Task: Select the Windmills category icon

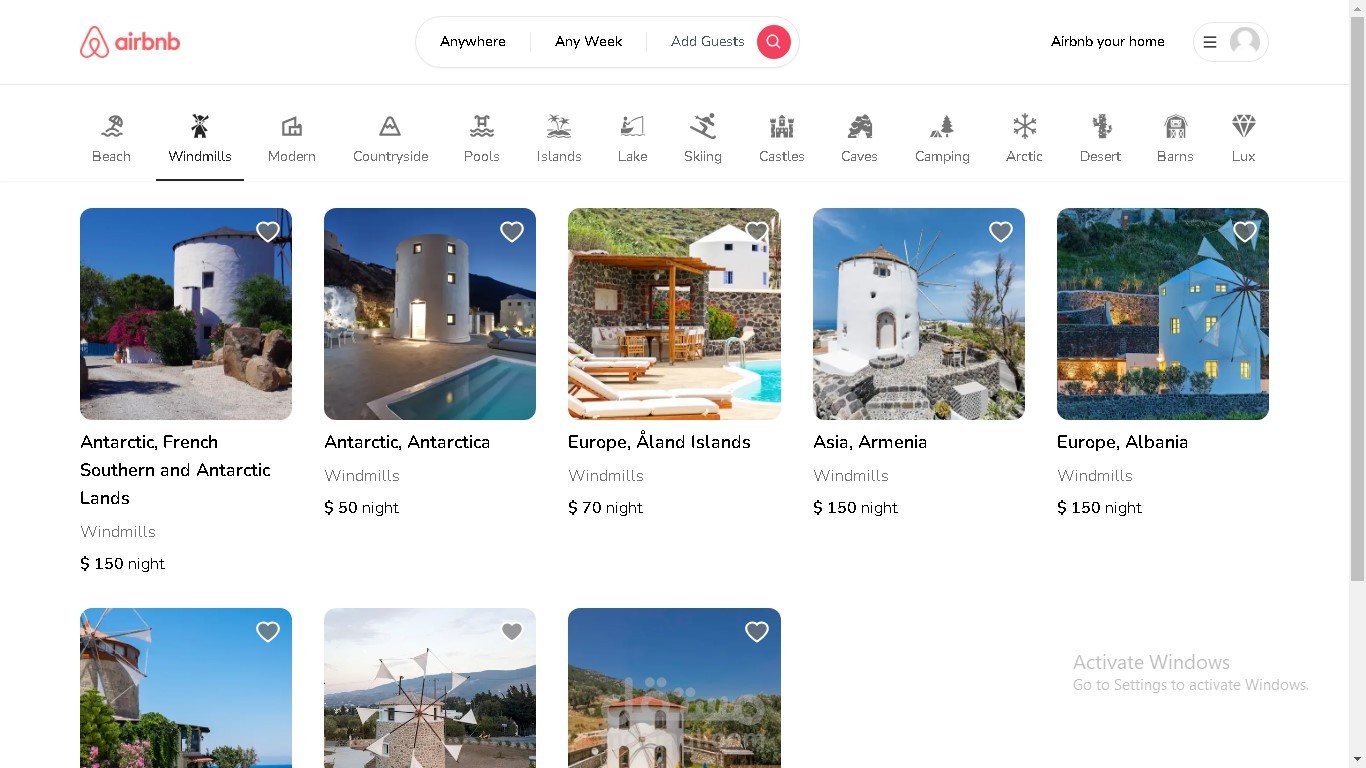Action: tap(200, 126)
